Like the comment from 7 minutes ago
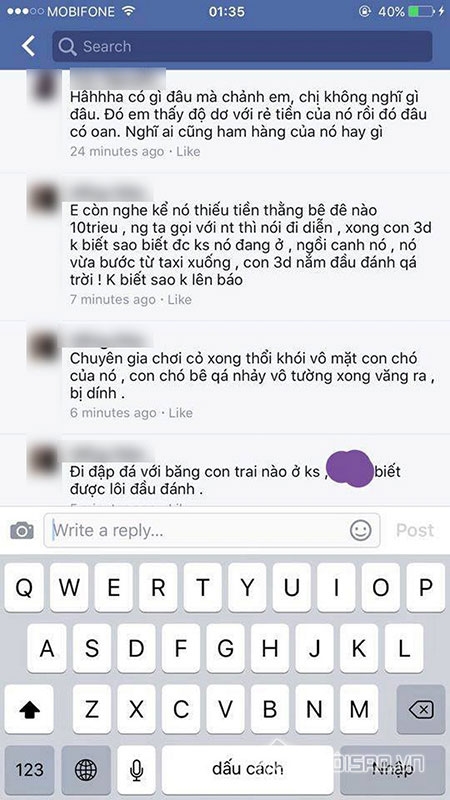Screen dimensions: 450x800 tap(180, 299)
